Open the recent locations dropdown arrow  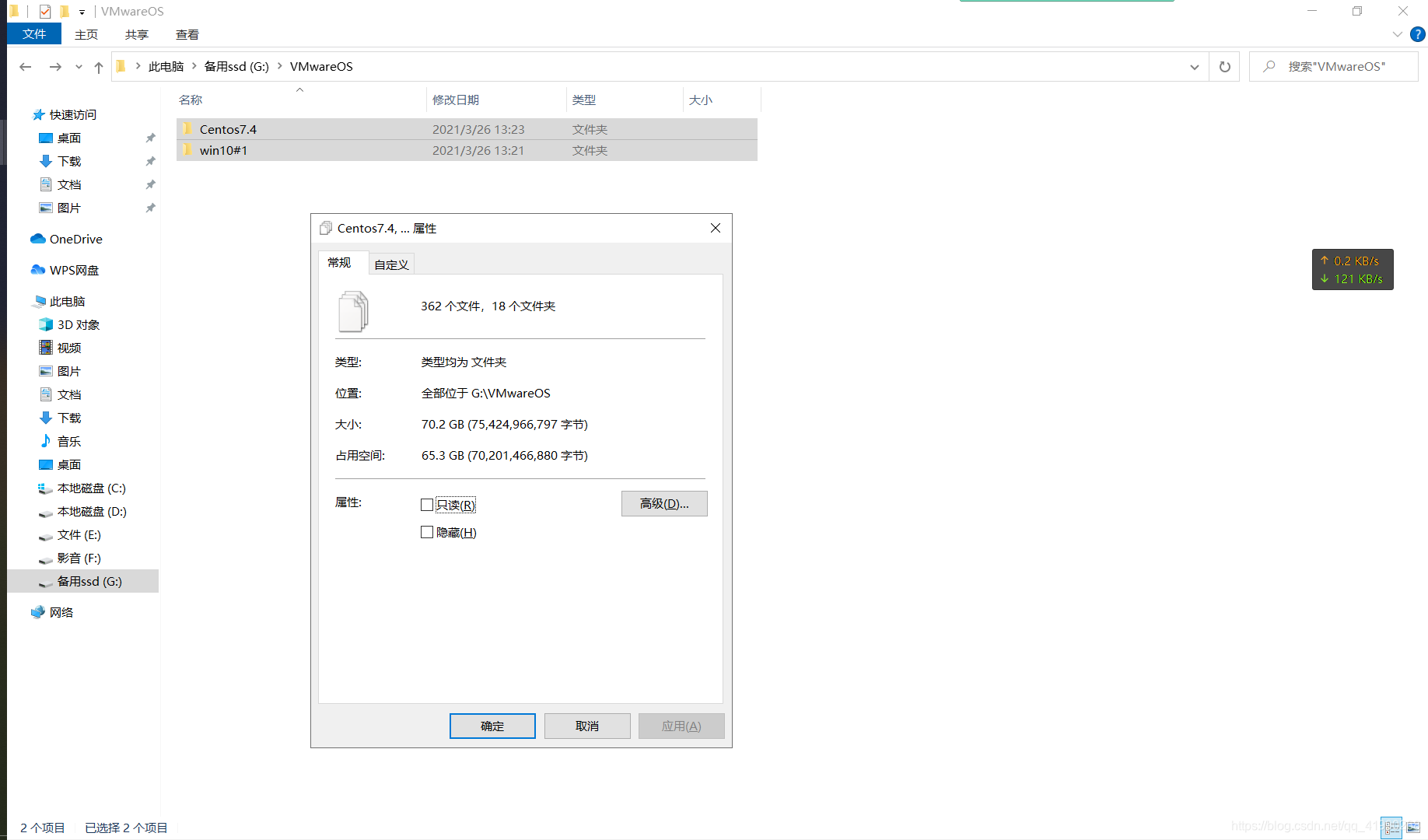point(79,68)
